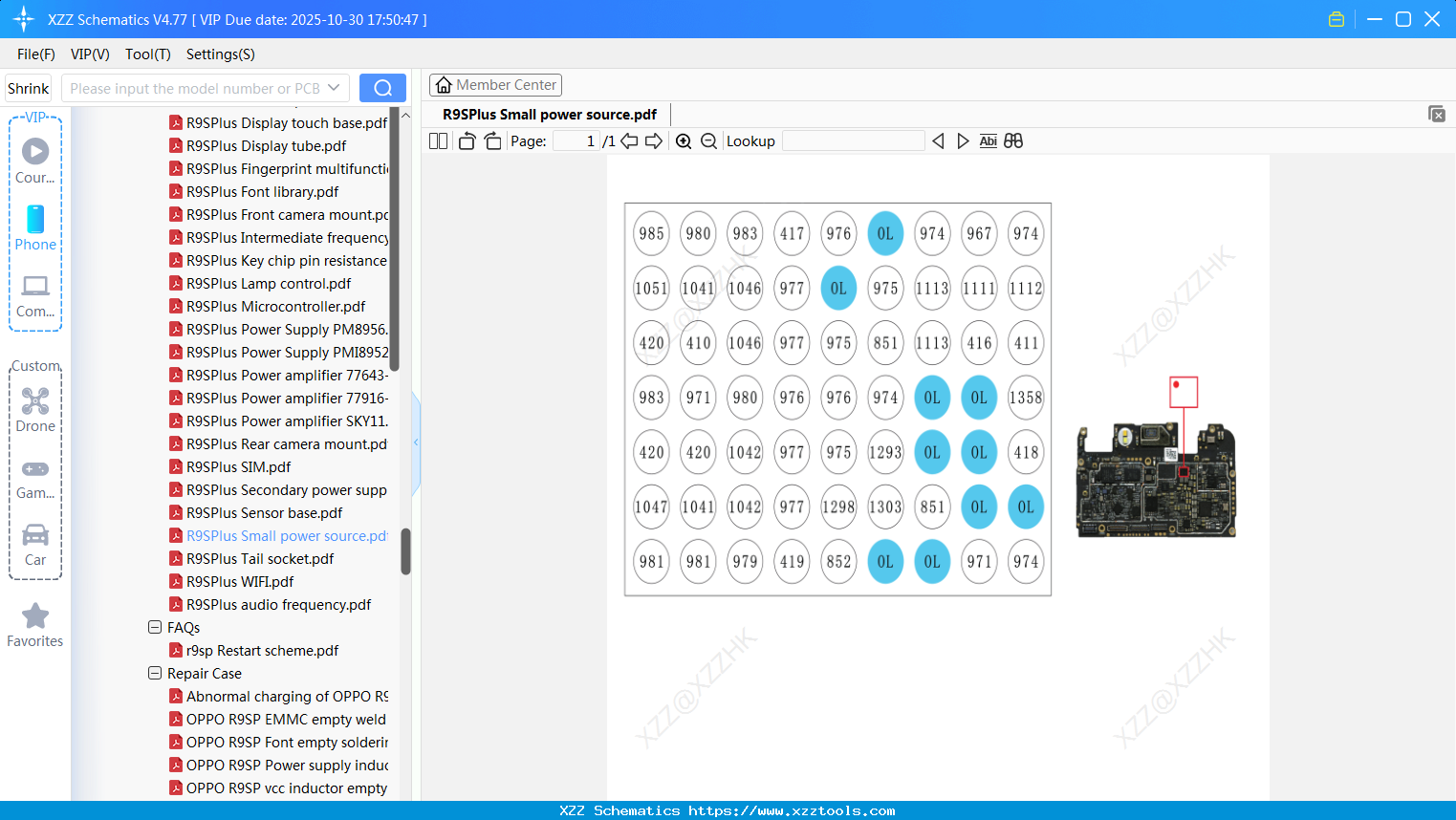This screenshot has width=1456, height=820.
Task: Rotate the page clockwise
Action: pyautogui.click(x=492, y=141)
